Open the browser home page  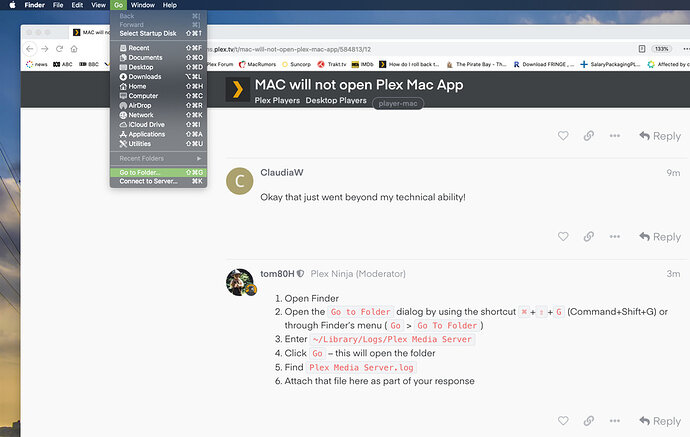coord(74,49)
